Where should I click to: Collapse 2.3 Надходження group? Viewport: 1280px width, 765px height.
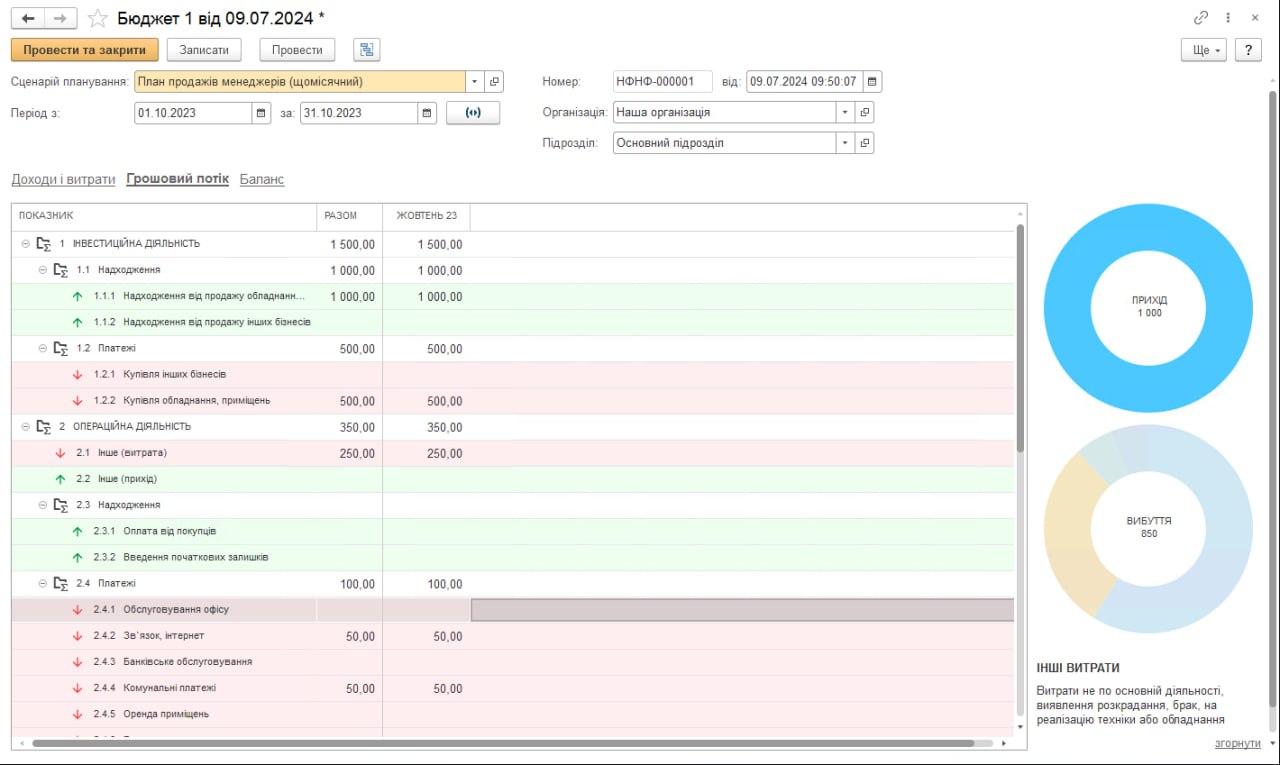point(42,505)
